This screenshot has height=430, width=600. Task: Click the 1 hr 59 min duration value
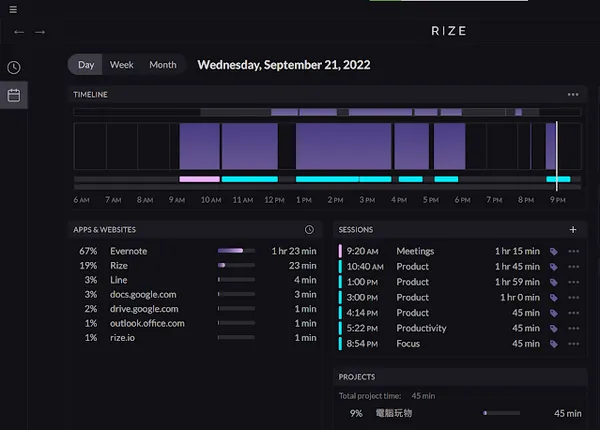517,282
